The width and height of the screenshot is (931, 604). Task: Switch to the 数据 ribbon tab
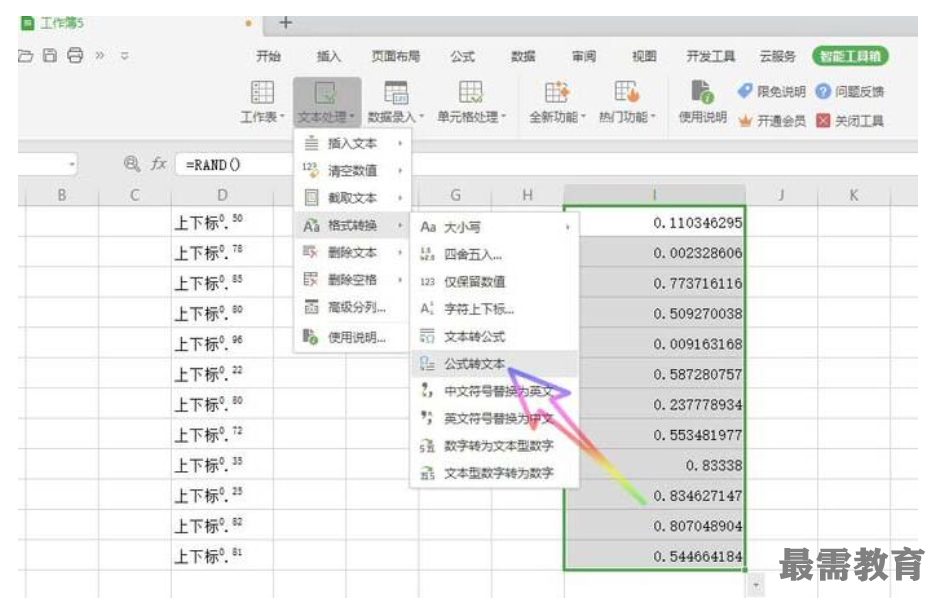523,56
